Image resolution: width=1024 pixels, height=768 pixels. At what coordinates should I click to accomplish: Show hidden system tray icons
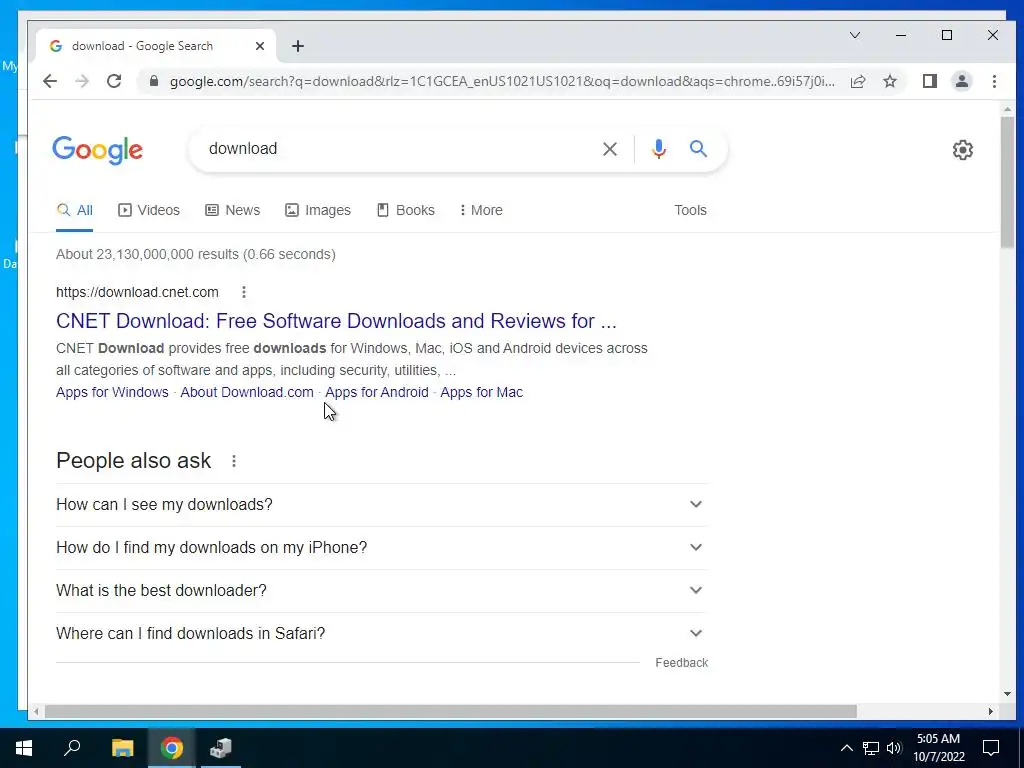coord(846,748)
